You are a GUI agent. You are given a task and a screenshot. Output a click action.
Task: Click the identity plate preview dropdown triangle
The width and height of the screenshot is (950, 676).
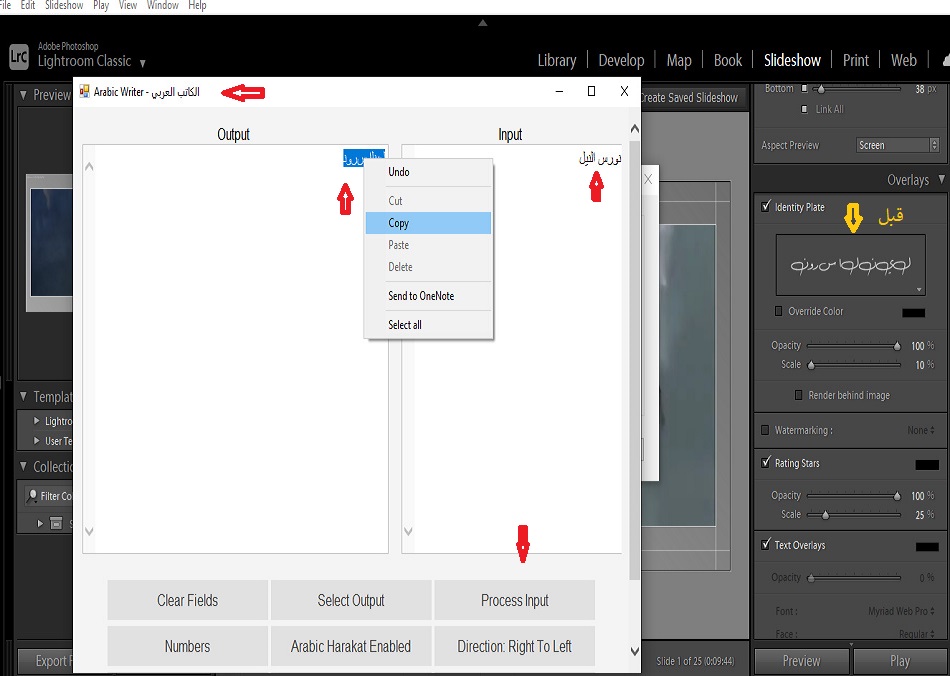[919, 290]
